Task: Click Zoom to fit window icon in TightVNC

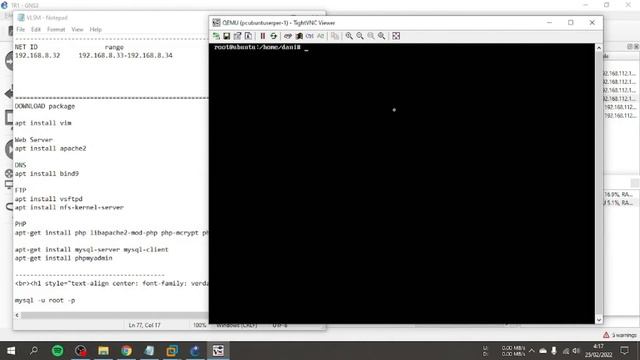Action: 381,36
